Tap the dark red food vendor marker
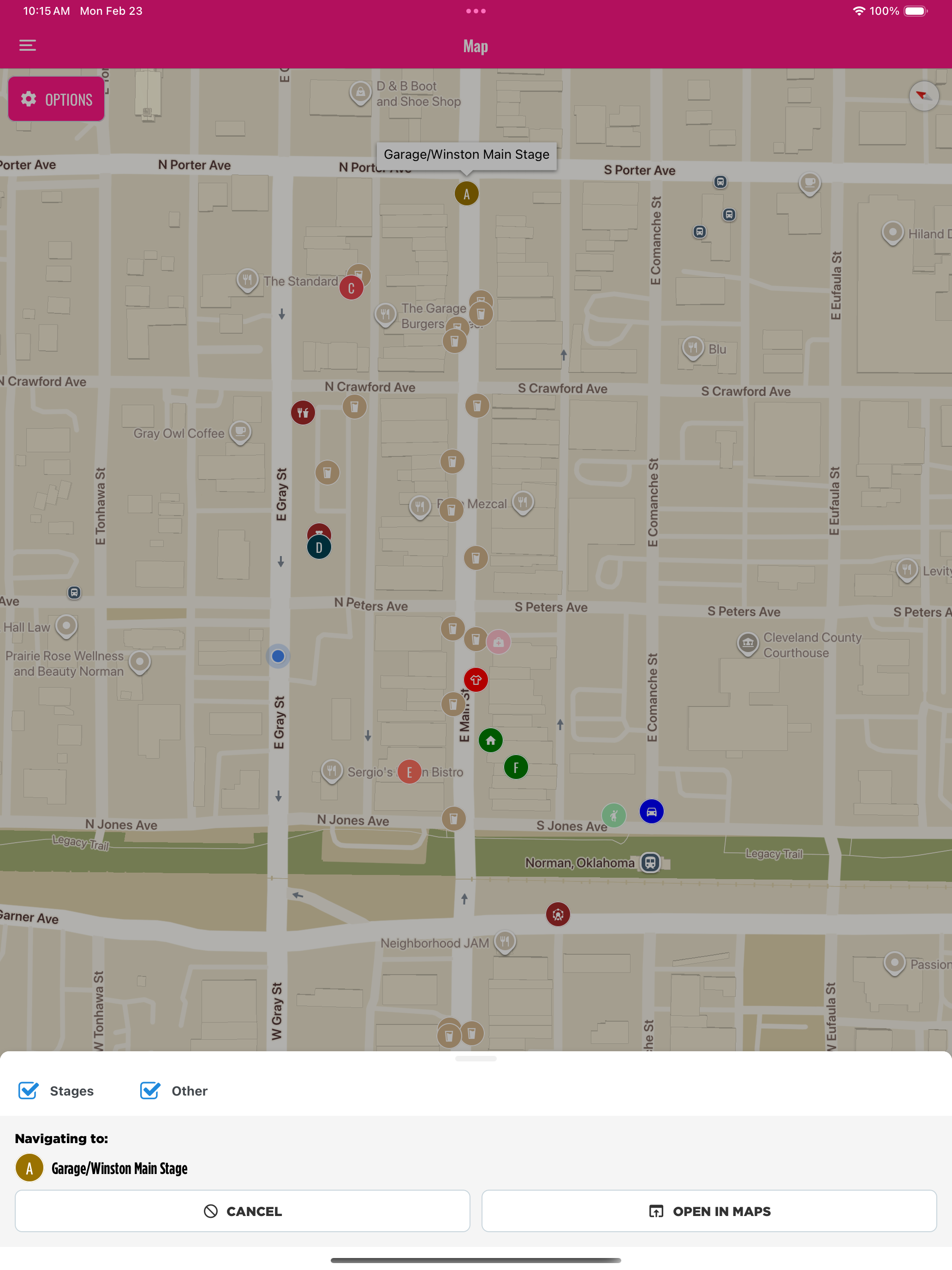952x1270 pixels. pos(303,413)
